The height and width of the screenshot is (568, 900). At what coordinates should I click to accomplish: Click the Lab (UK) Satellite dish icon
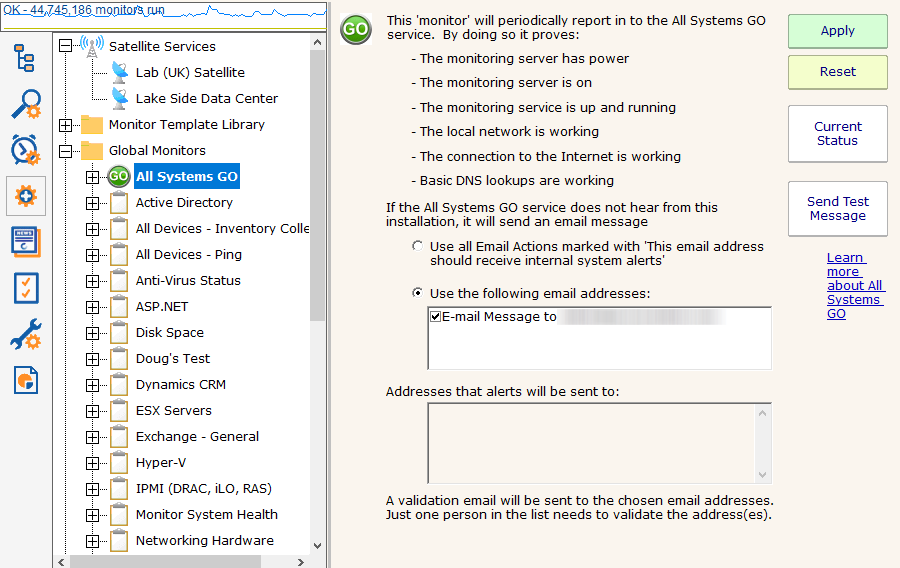click(x=120, y=72)
